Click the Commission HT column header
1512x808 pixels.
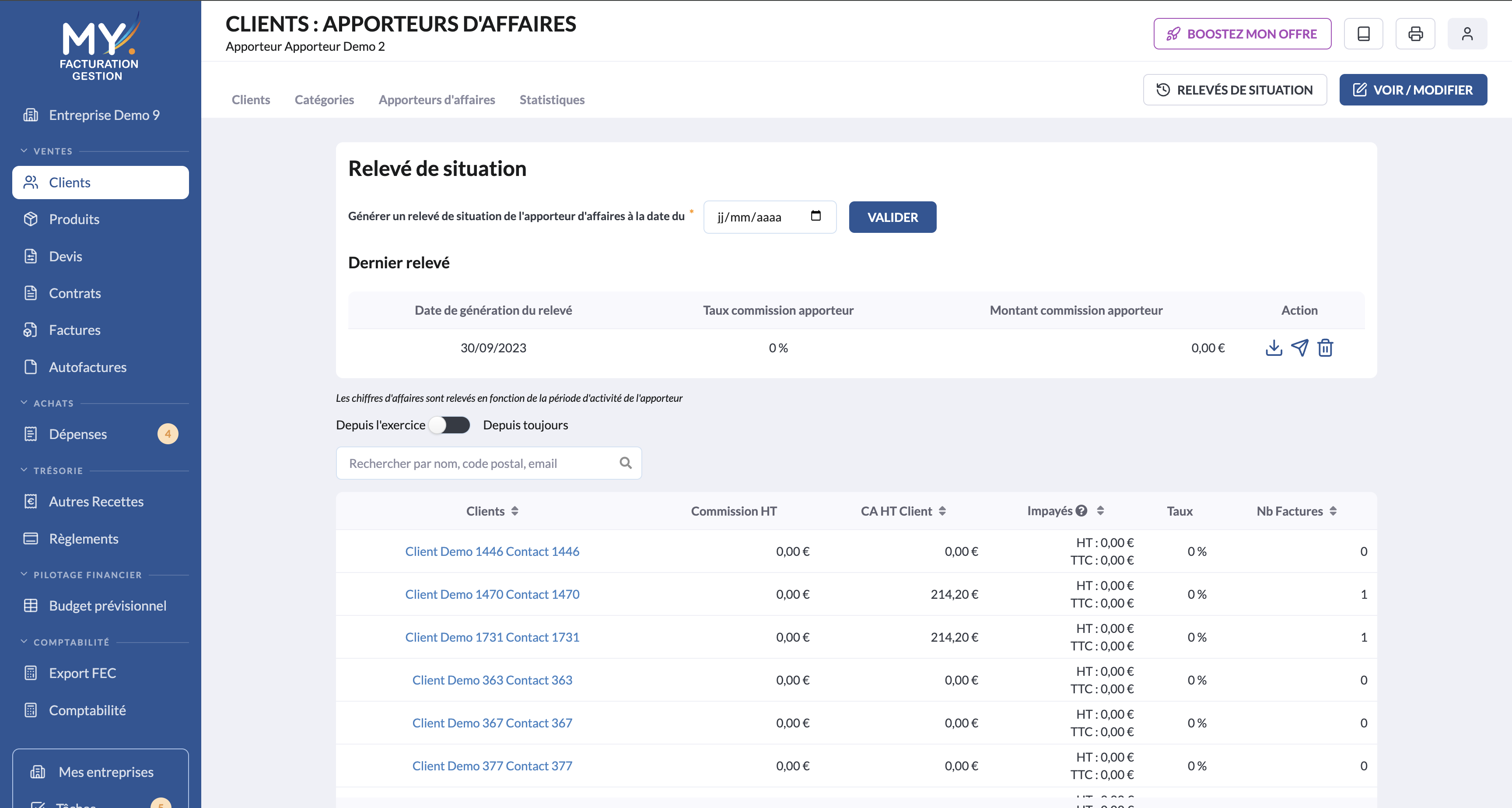pyautogui.click(x=734, y=511)
